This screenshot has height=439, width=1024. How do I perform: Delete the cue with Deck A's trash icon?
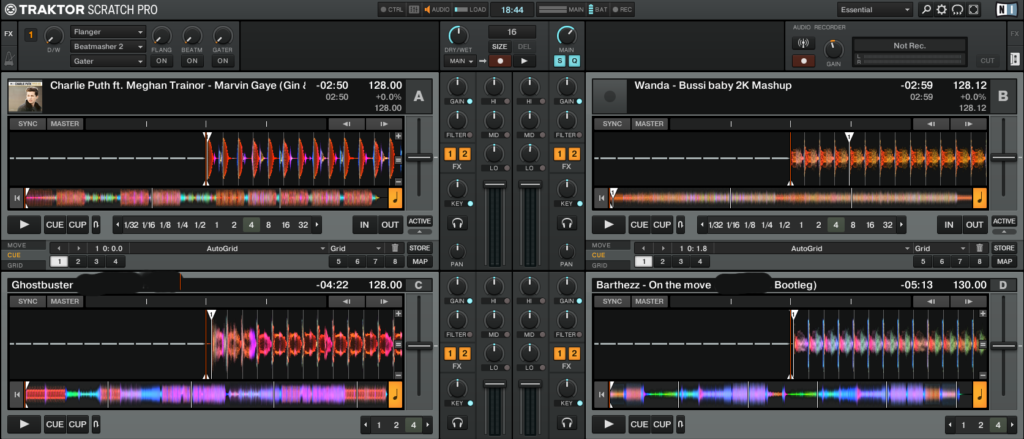point(394,248)
